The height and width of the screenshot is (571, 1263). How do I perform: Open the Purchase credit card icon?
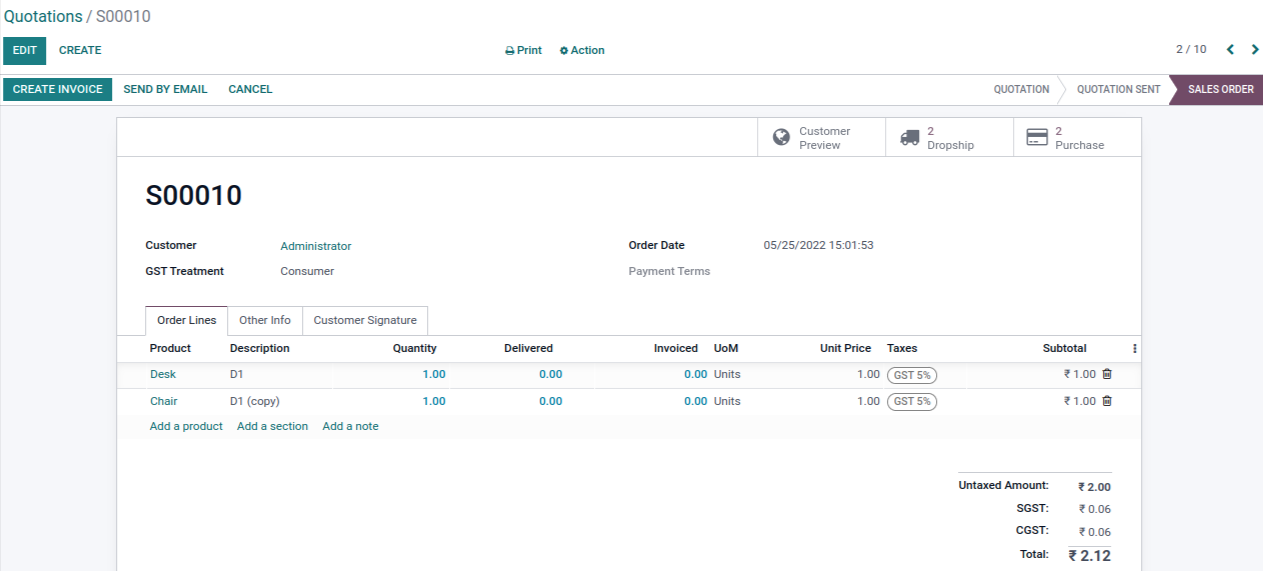[1037, 137]
